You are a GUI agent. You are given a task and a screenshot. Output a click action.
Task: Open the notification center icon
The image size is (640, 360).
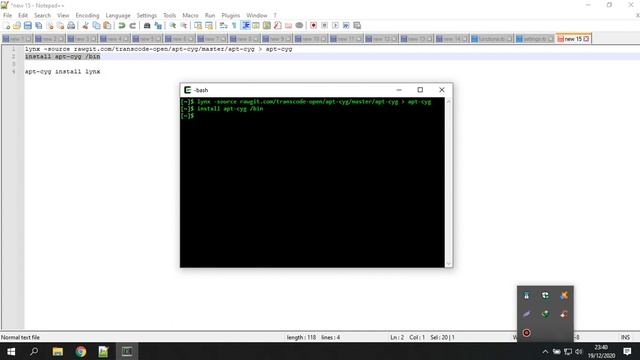click(x=627, y=351)
